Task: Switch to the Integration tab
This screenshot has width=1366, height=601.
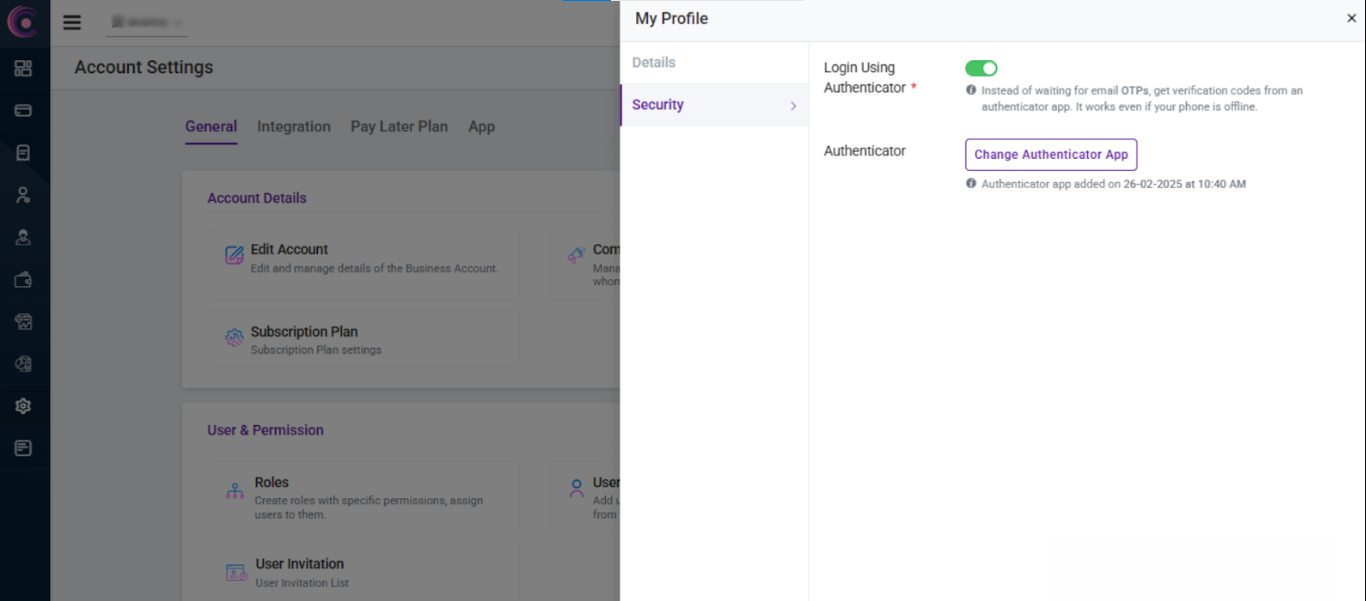Action: tap(293, 127)
